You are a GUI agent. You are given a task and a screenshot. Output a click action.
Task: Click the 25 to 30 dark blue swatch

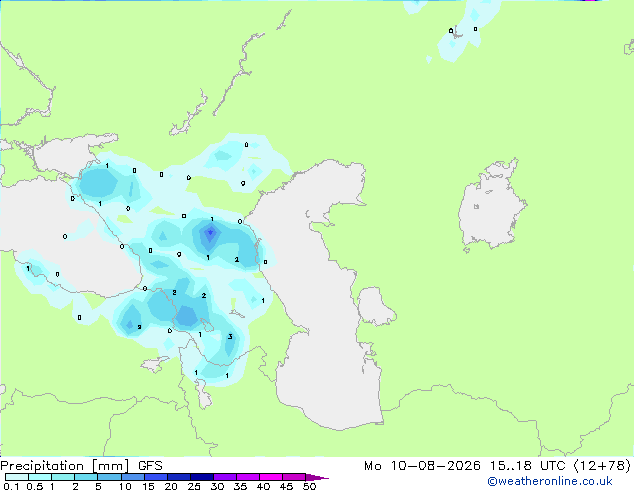tap(201, 477)
